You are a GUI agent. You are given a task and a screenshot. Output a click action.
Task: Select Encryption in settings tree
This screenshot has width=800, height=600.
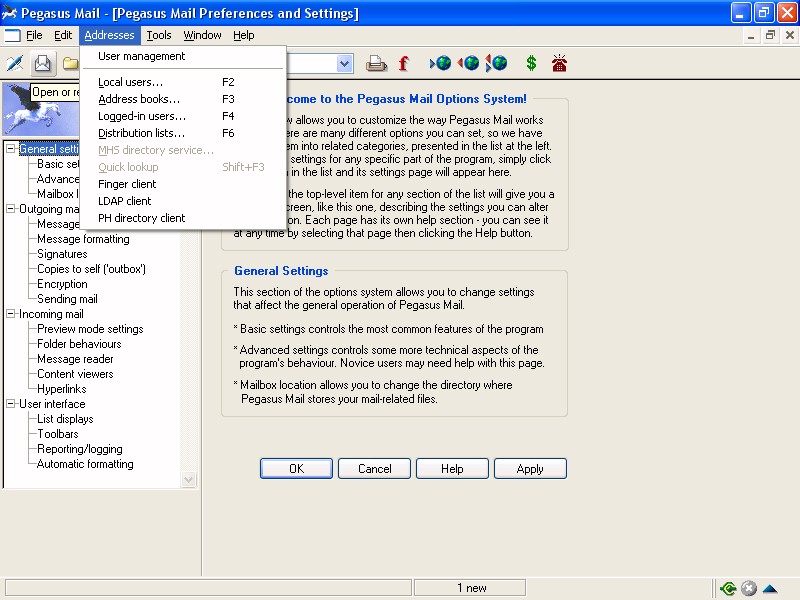coord(62,284)
